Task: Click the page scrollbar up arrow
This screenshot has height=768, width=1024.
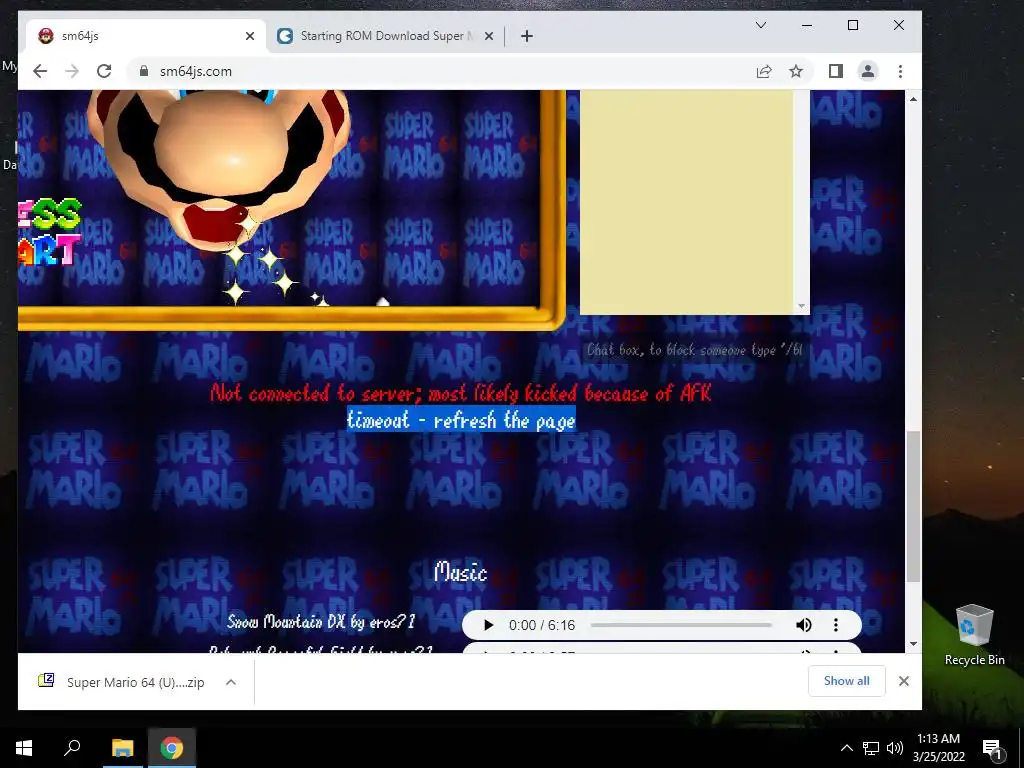Action: pos(913,99)
